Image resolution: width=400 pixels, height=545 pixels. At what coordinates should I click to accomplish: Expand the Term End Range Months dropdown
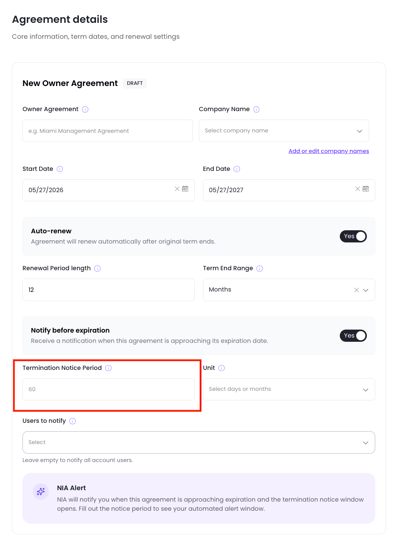(366, 290)
